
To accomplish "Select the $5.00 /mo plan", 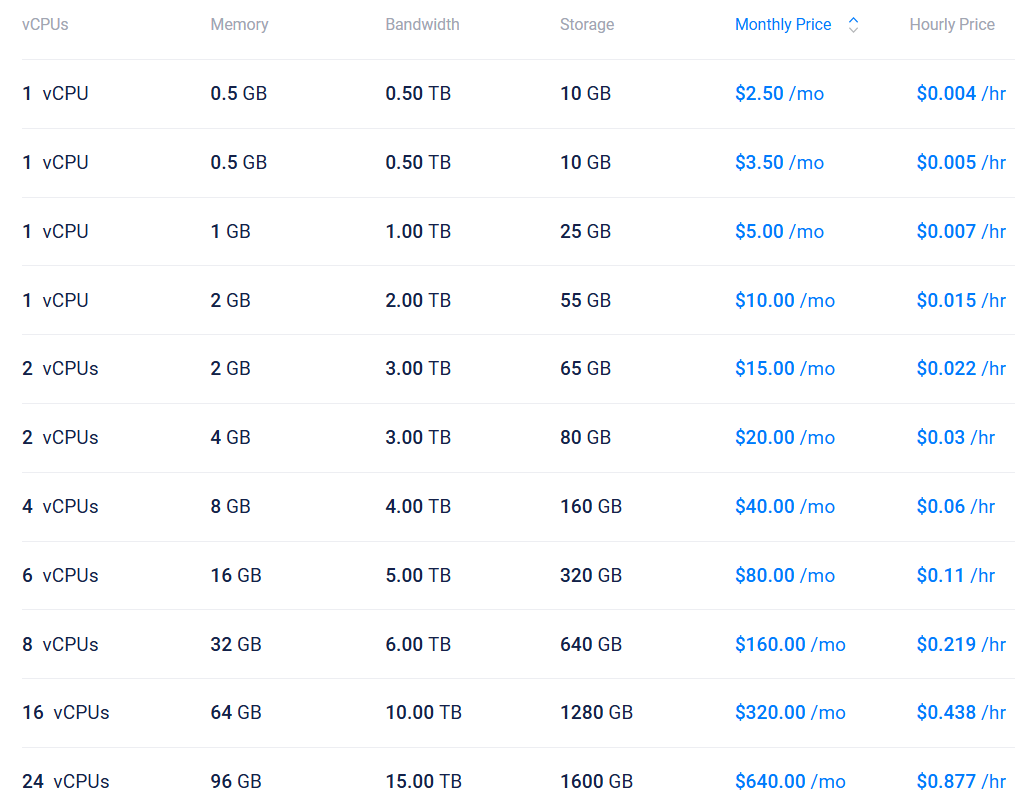I will click(779, 232).
